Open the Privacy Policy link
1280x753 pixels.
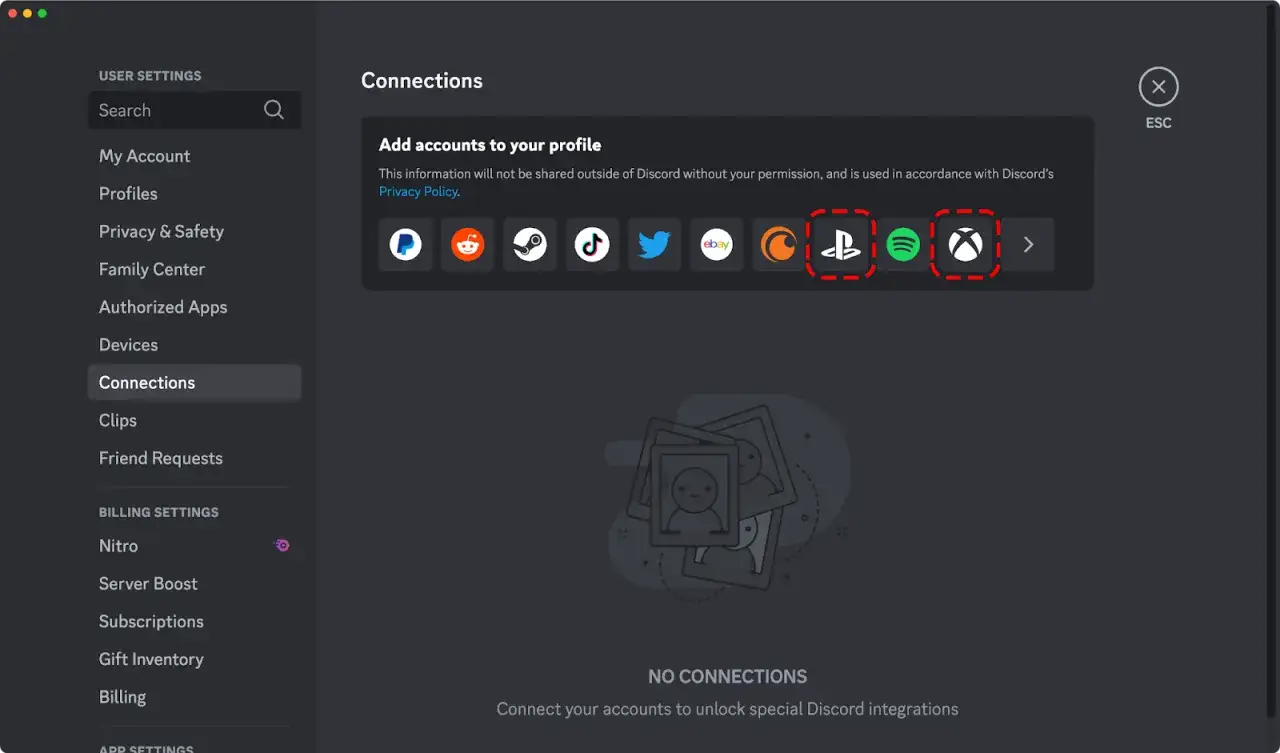418,191
